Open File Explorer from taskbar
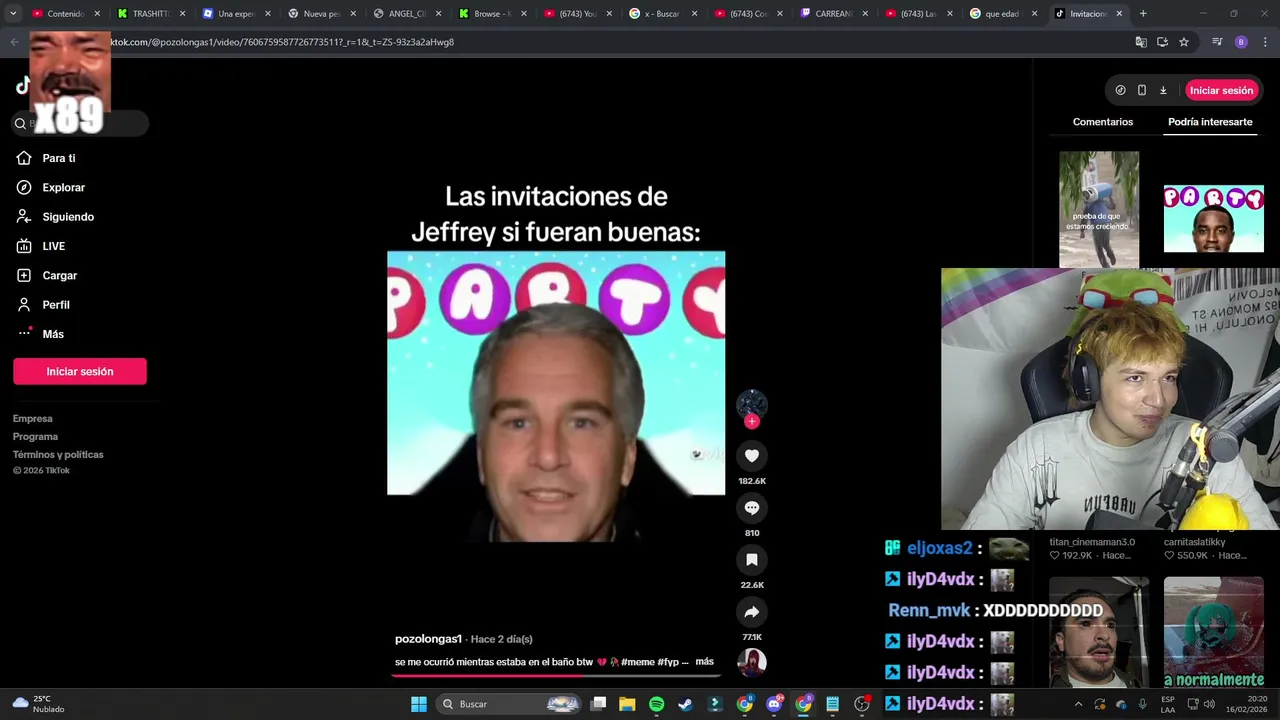 pyautogui.click(x=627, y=704)
